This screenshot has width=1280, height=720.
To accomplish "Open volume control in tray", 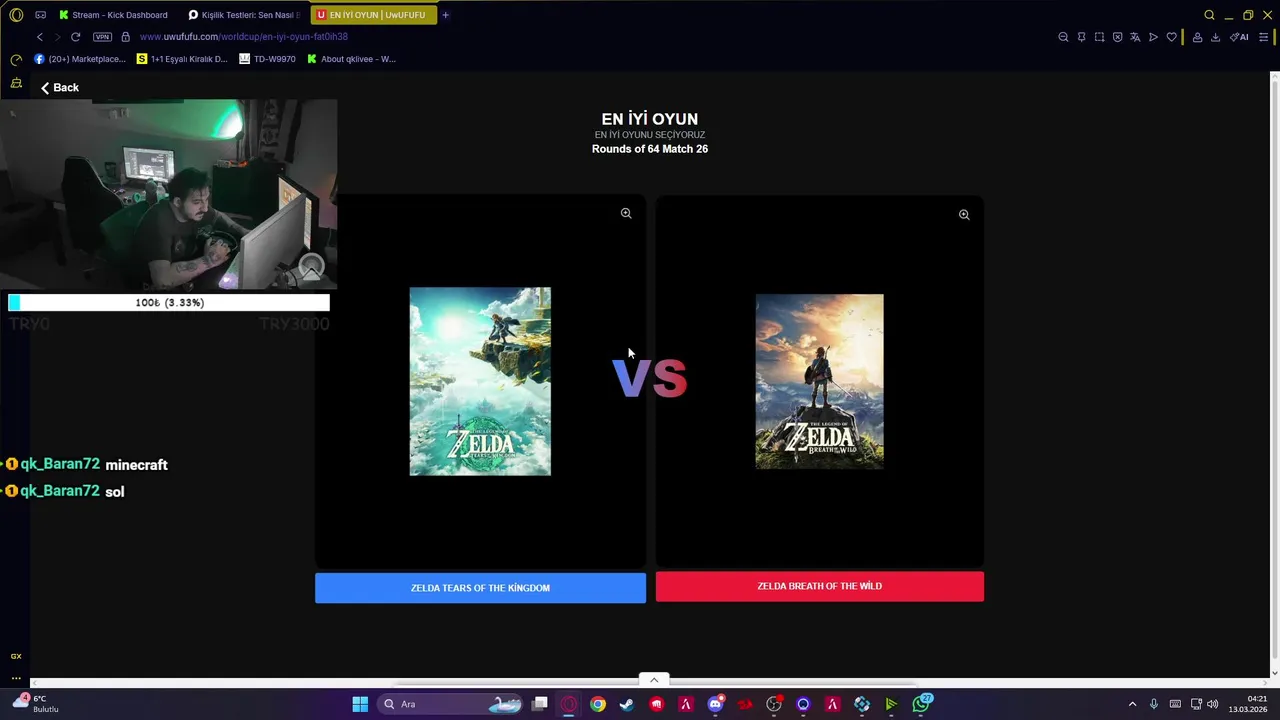I will (1212, 704).
